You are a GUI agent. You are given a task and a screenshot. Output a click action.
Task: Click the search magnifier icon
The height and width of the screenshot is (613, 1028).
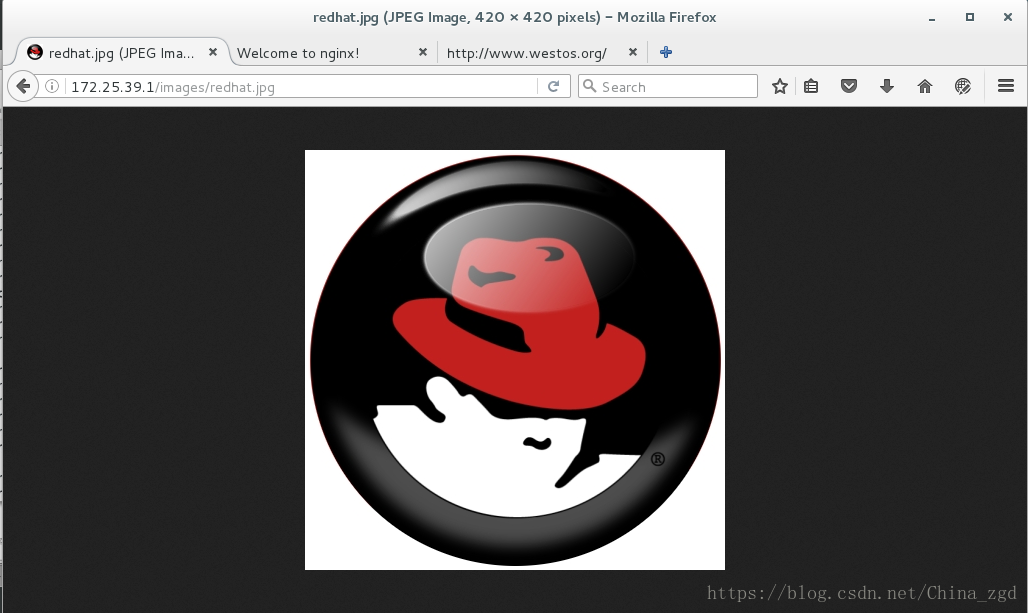tap(590, 86)
